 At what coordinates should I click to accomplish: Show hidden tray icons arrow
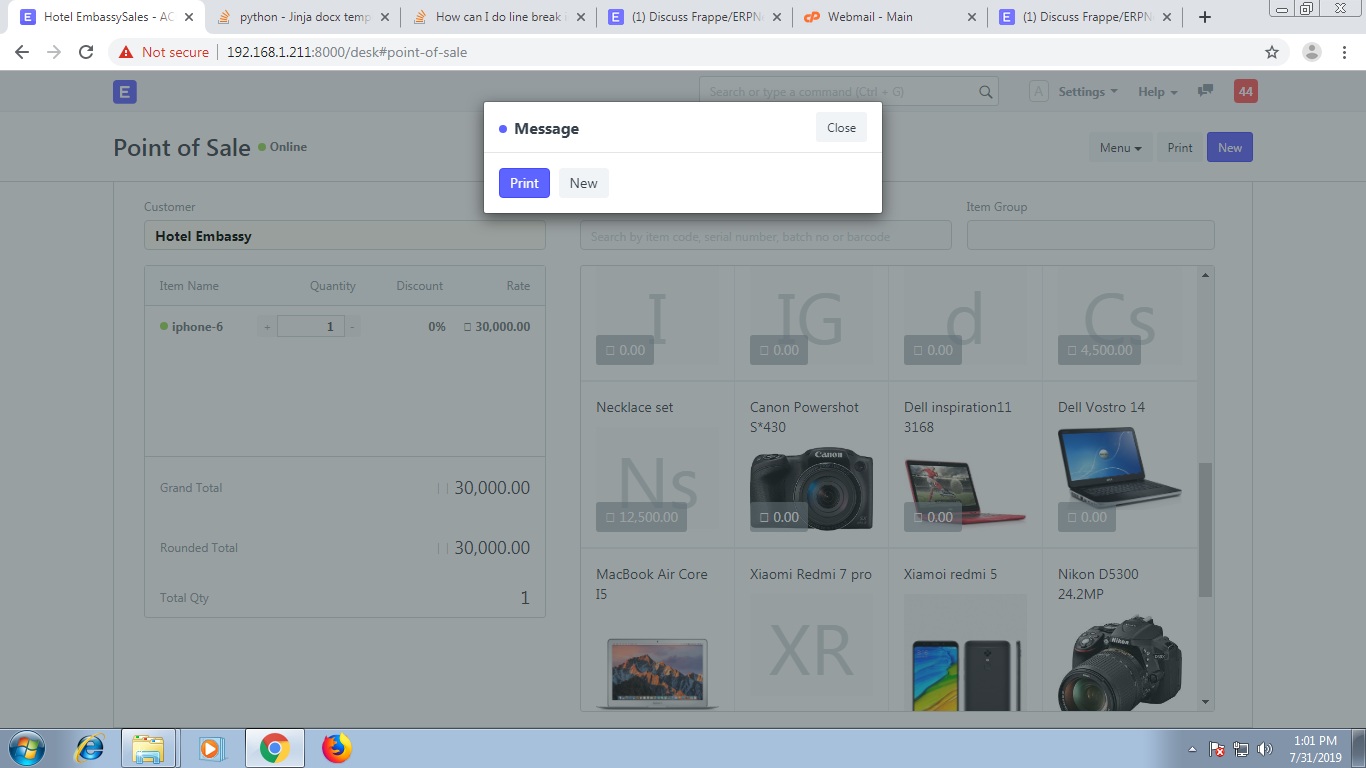point(1192,749)
